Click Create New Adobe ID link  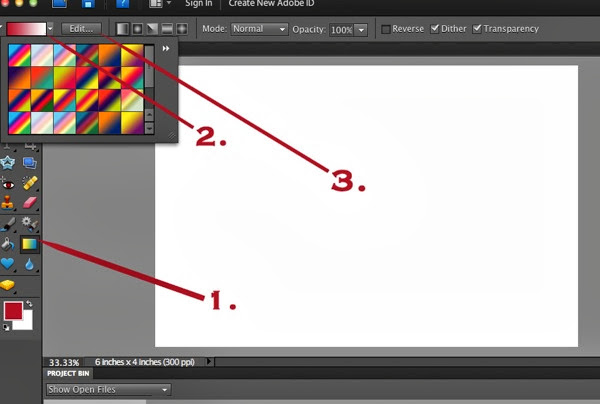(271, 4)
